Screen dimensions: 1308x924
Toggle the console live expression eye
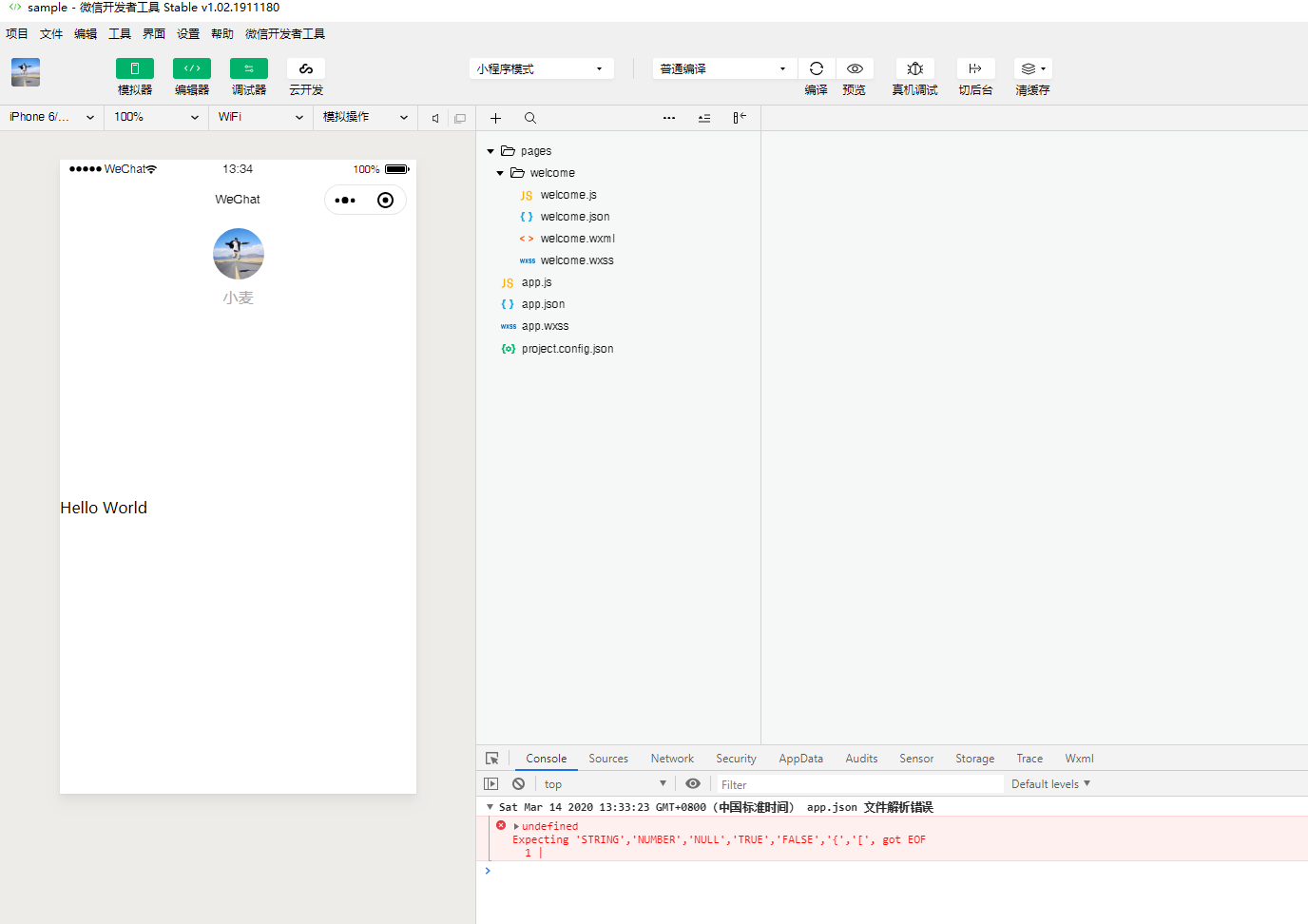(x=693, y=784)
